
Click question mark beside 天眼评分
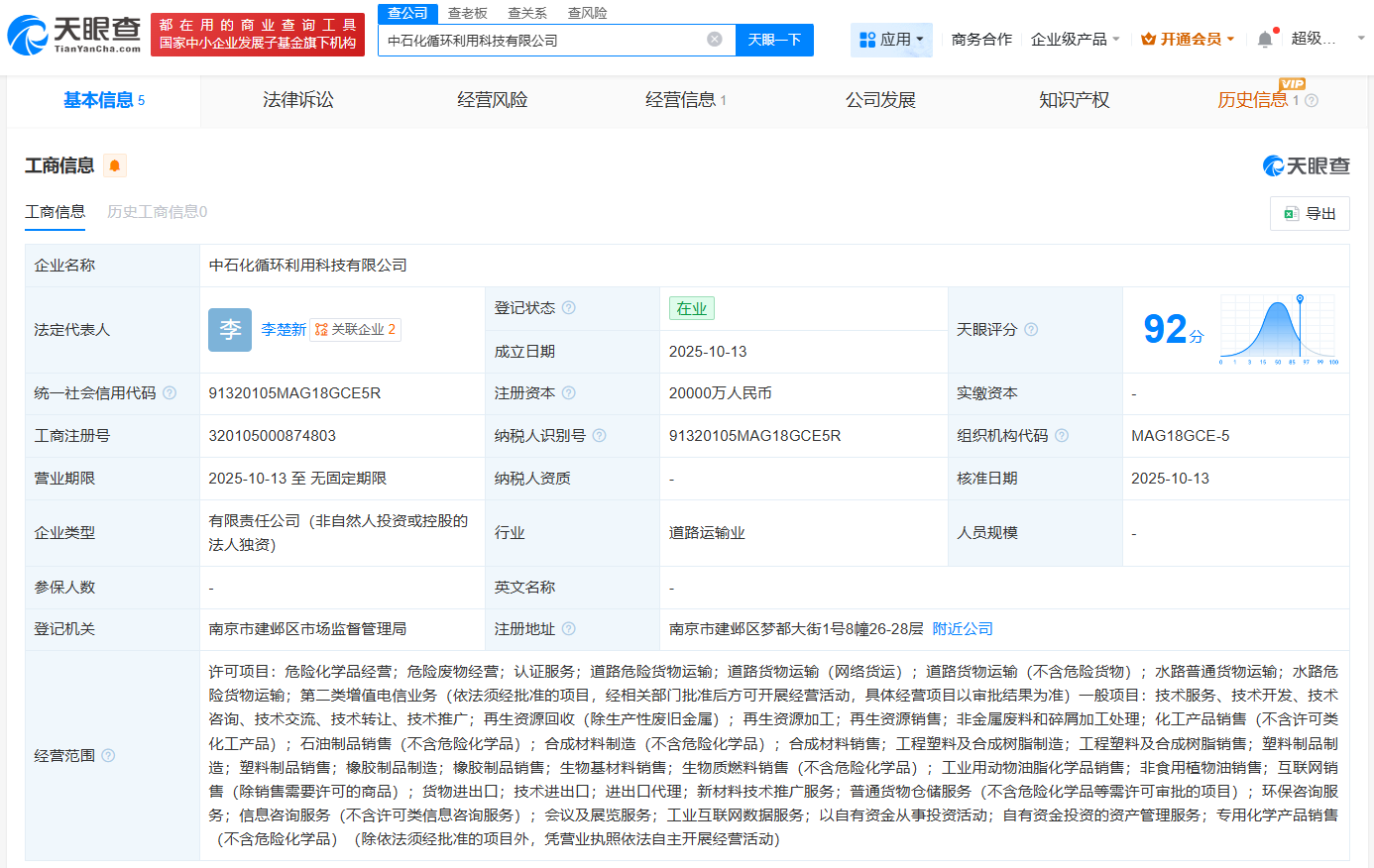click(x=1031, y=329)
